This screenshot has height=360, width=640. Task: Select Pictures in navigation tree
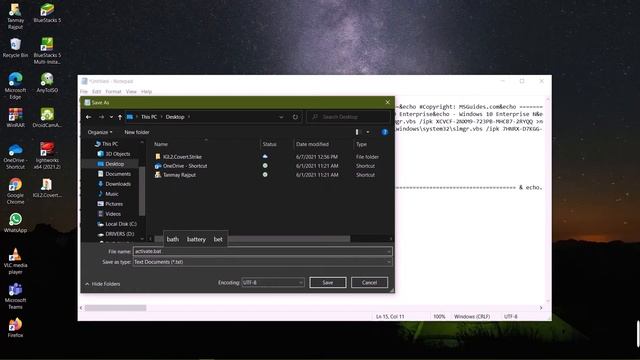point(114,204)
